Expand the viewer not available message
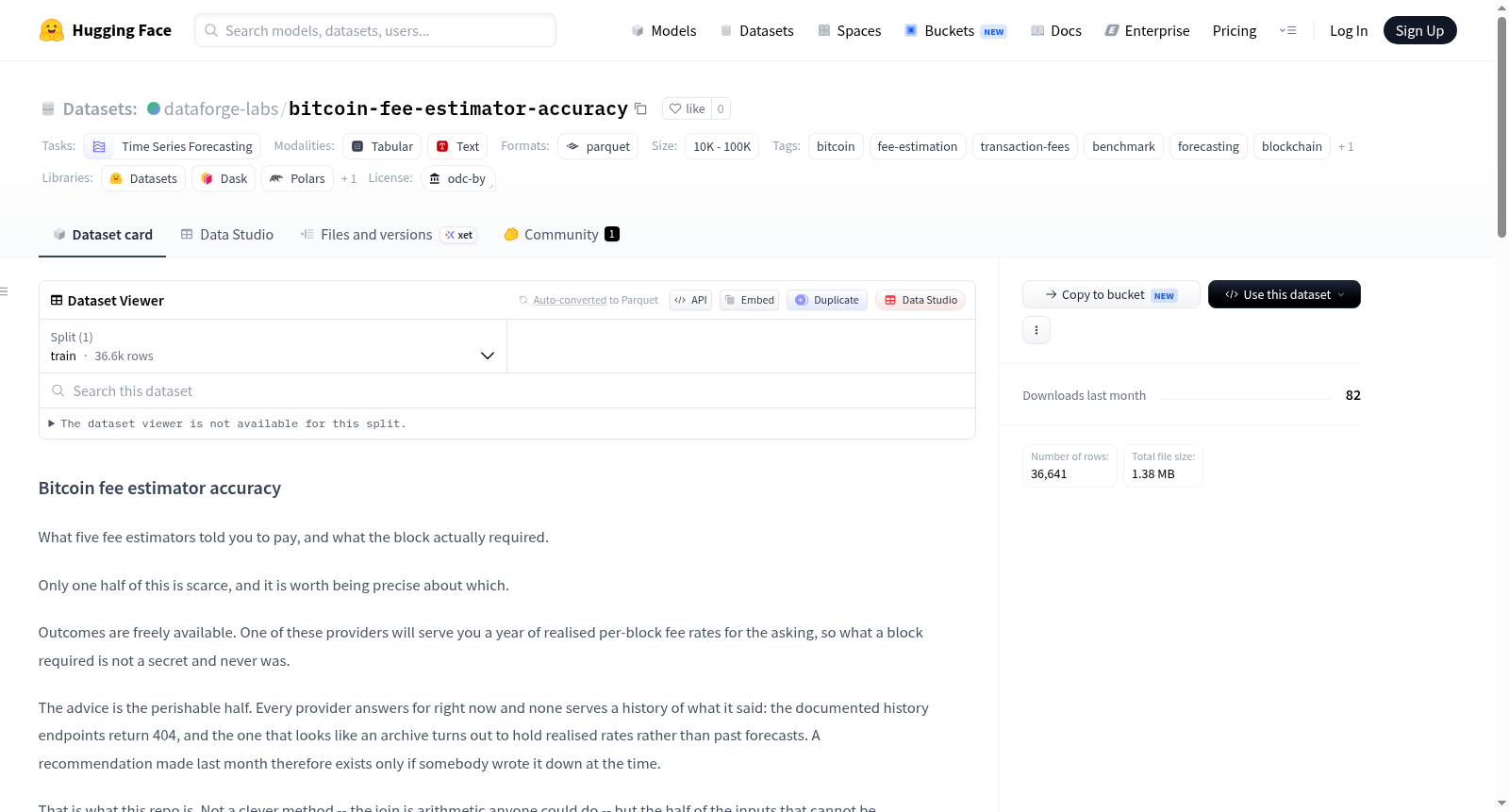 coord(227,423)
